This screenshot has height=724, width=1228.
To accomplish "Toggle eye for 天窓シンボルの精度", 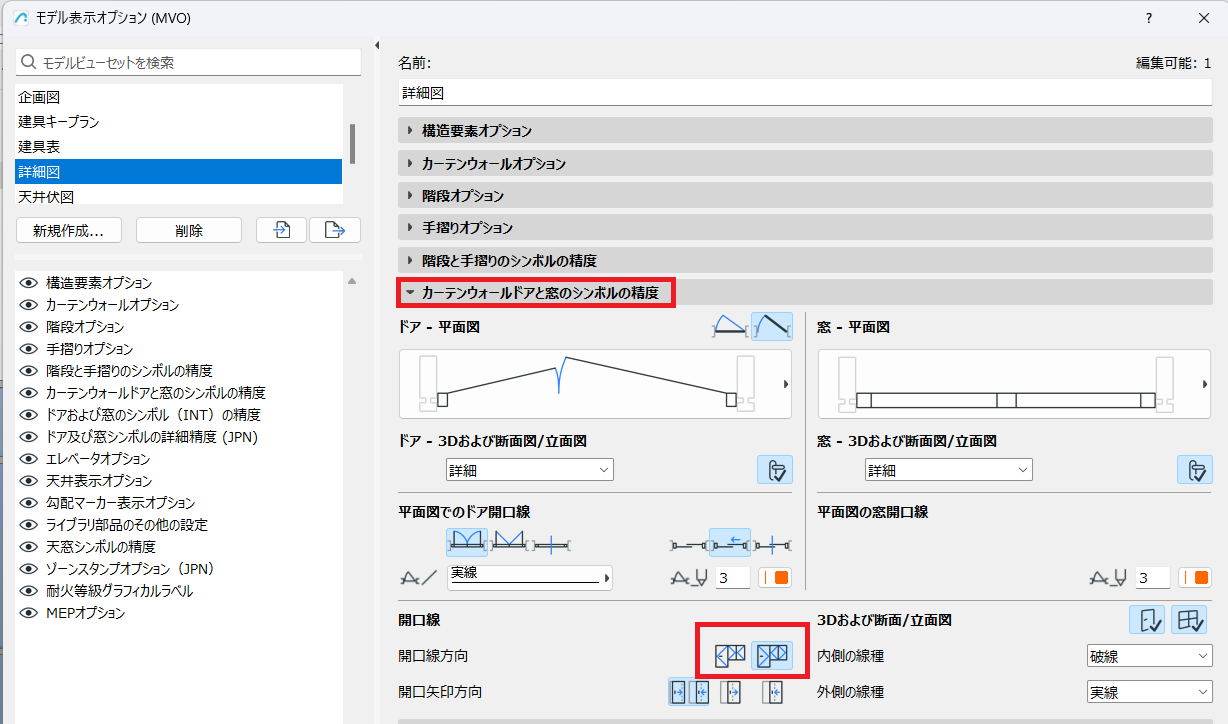I will click(28, 547).
